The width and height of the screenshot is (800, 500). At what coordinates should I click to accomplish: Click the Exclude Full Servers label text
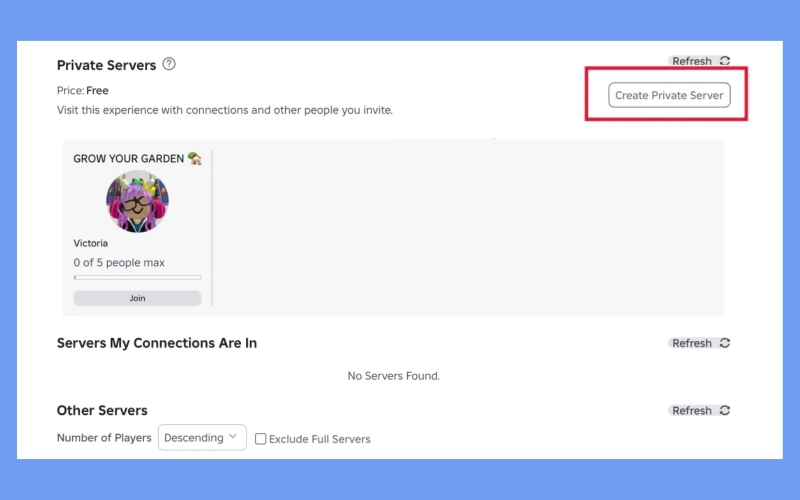(x=320, y=439)
